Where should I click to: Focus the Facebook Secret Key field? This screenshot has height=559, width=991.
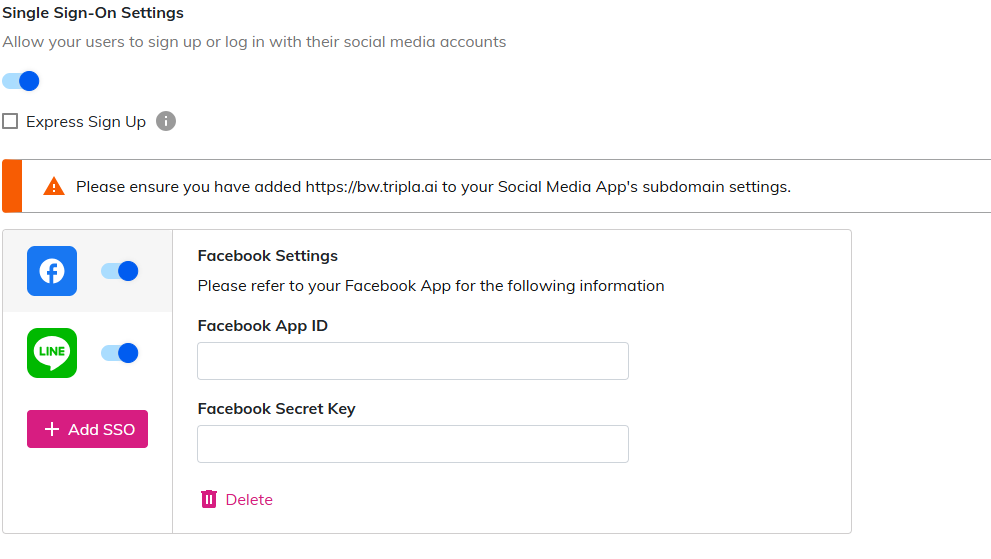coord(412,444)
